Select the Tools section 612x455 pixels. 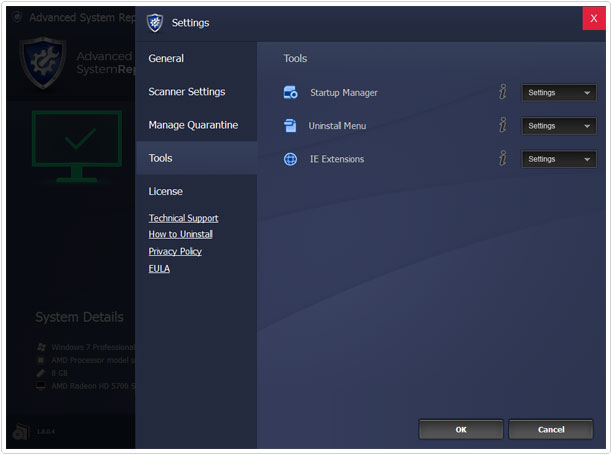coord(196,158)
